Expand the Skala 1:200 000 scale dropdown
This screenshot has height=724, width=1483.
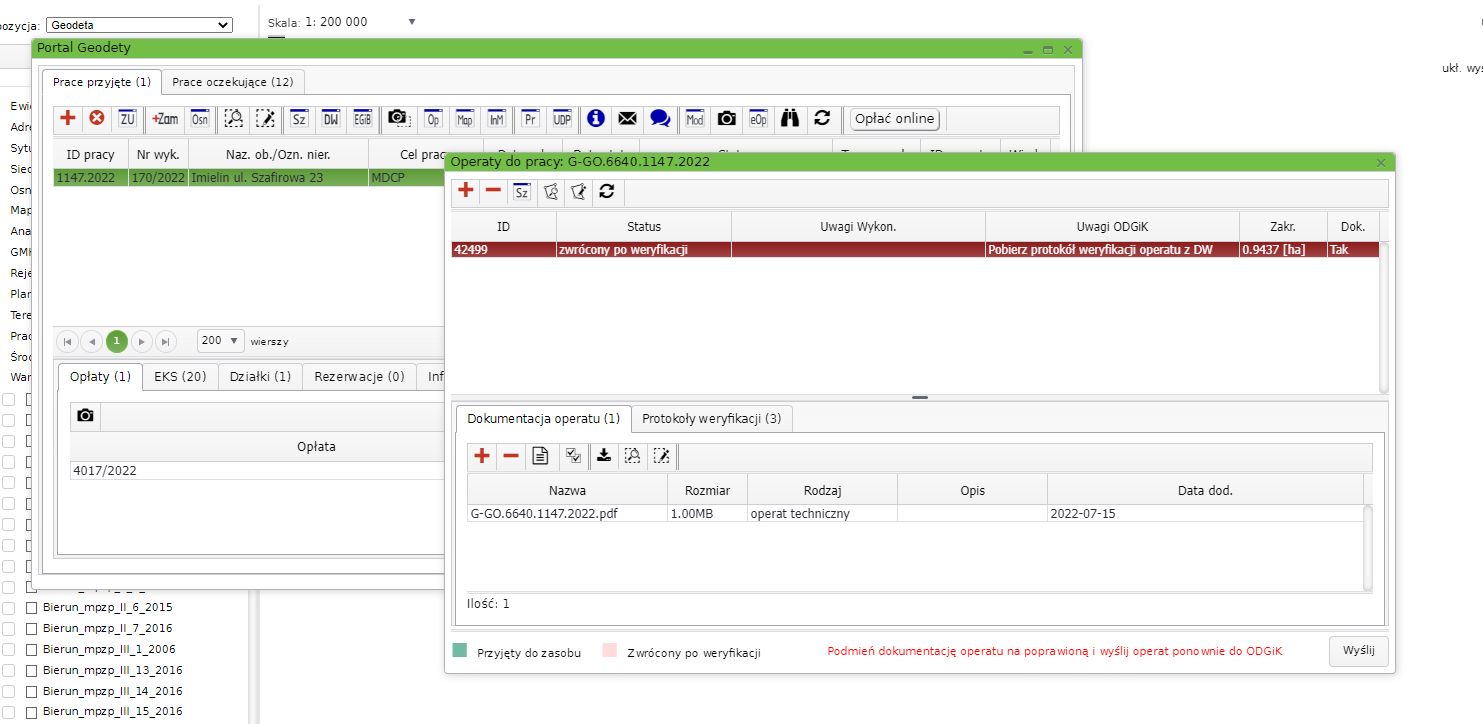coord(412,22)
